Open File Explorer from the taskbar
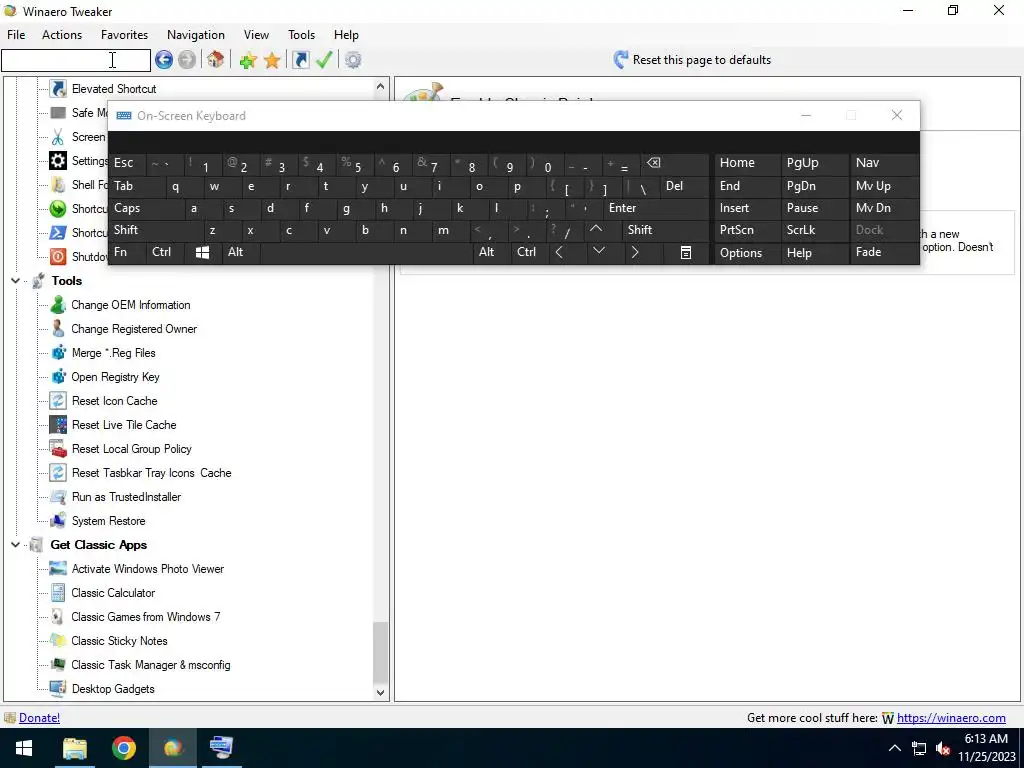The height and width of the screenshot is (768, 1024). [x=74, y=748]
